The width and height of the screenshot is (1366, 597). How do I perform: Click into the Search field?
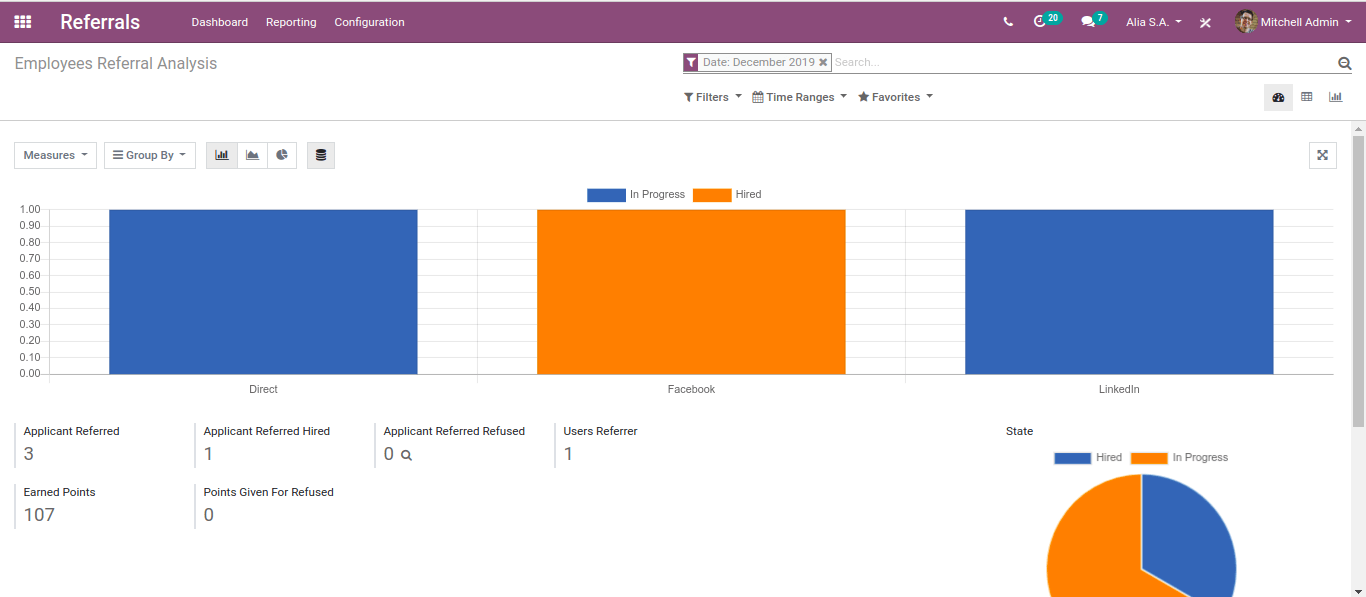[x=1083, y=62]
